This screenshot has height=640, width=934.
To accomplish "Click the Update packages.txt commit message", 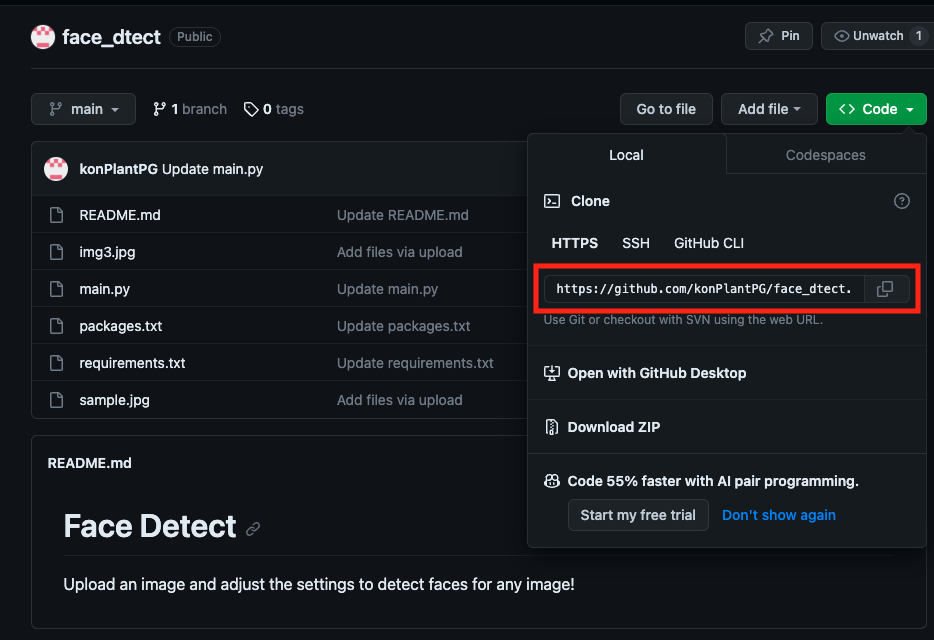I will [x=403, y=326].
